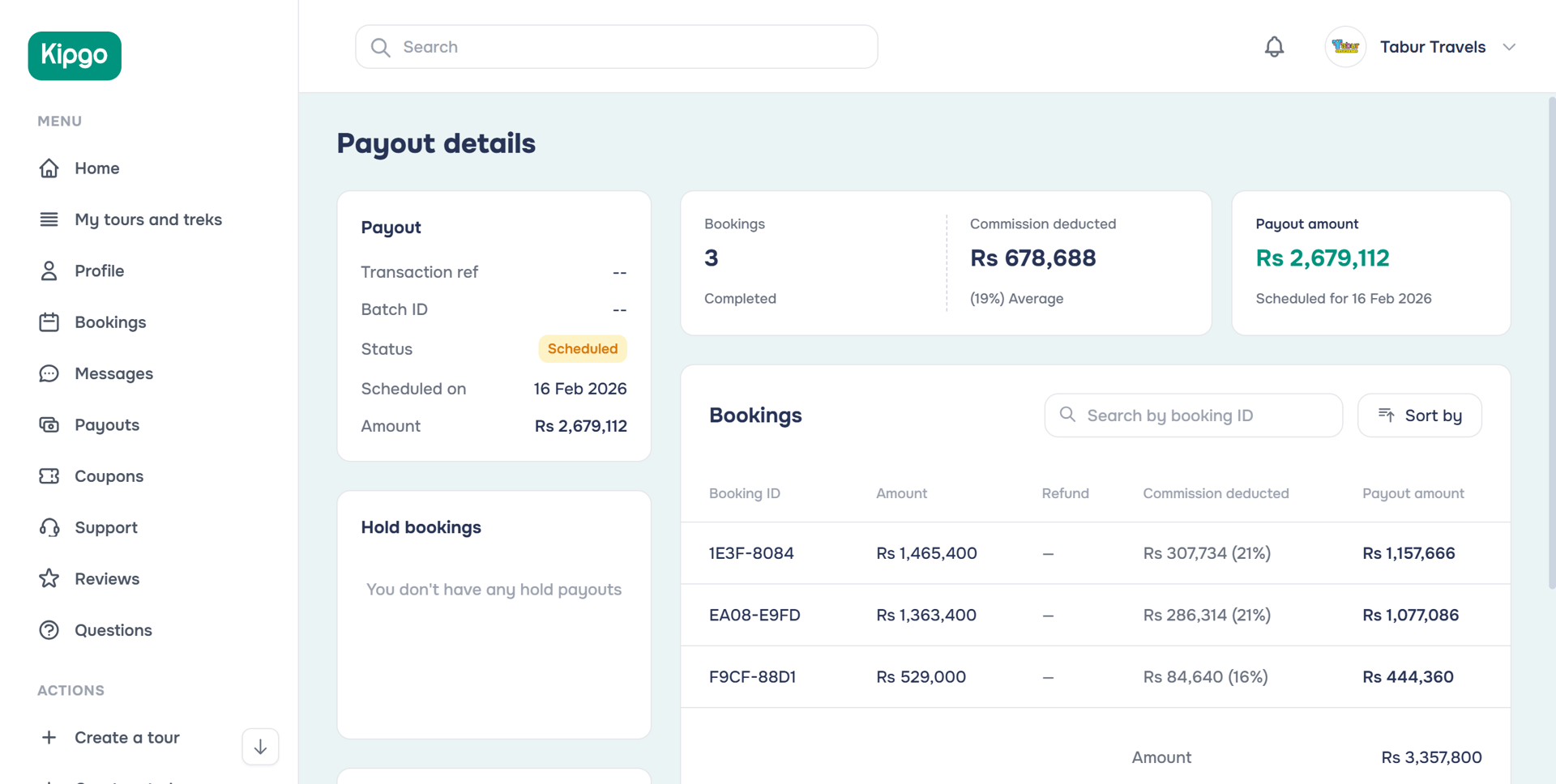Select the My tours and treks icon
Screen dimensions: 1556x784
point(49,219)
